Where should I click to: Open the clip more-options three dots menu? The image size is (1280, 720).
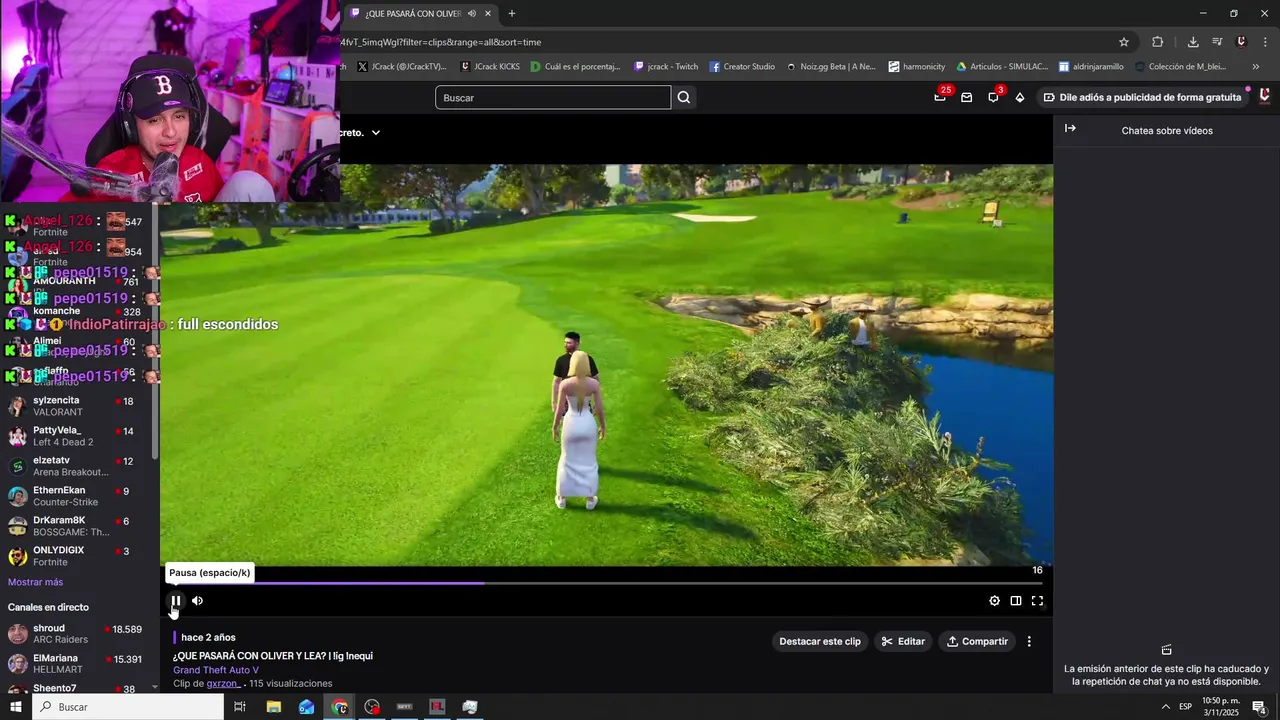(x=1029, y=642)
